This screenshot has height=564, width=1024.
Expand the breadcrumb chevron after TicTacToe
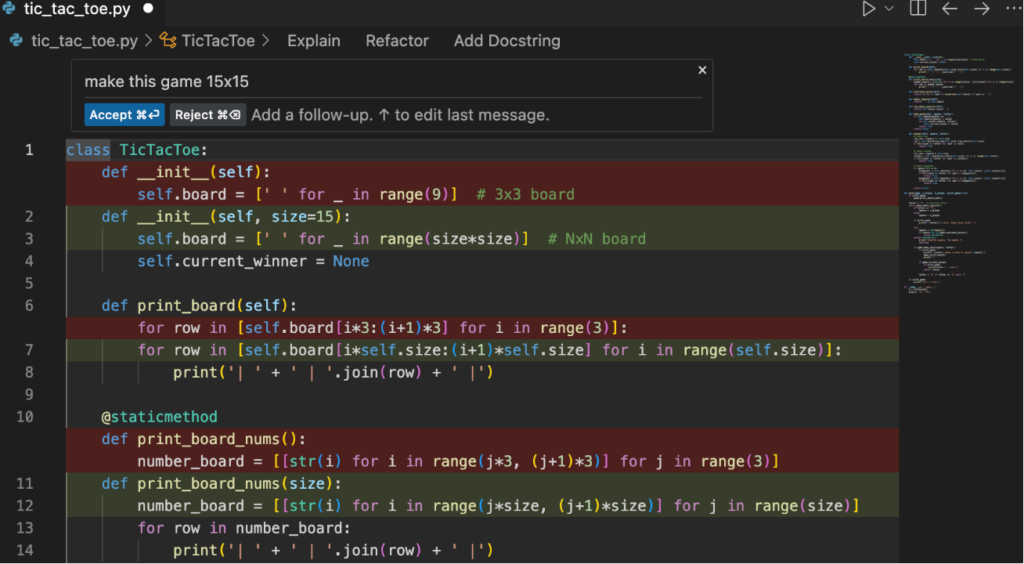tap(265, 41)
